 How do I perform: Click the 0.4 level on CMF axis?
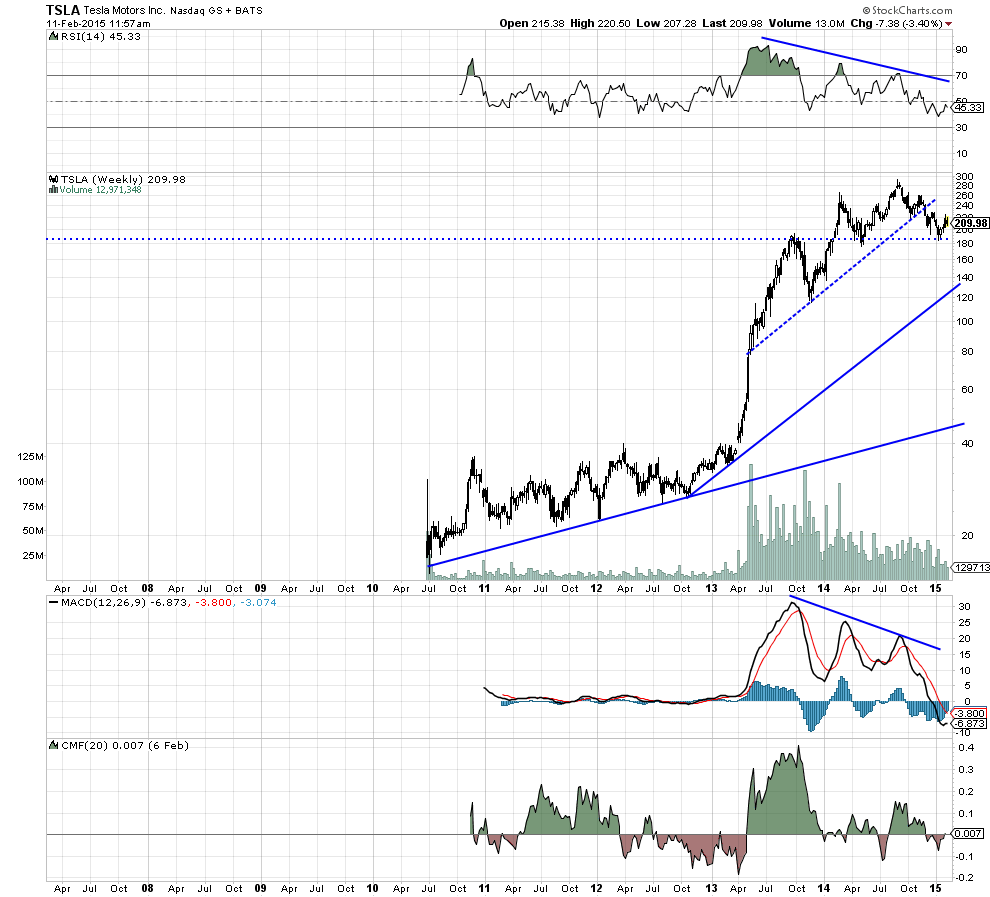[x=966, y=748]
